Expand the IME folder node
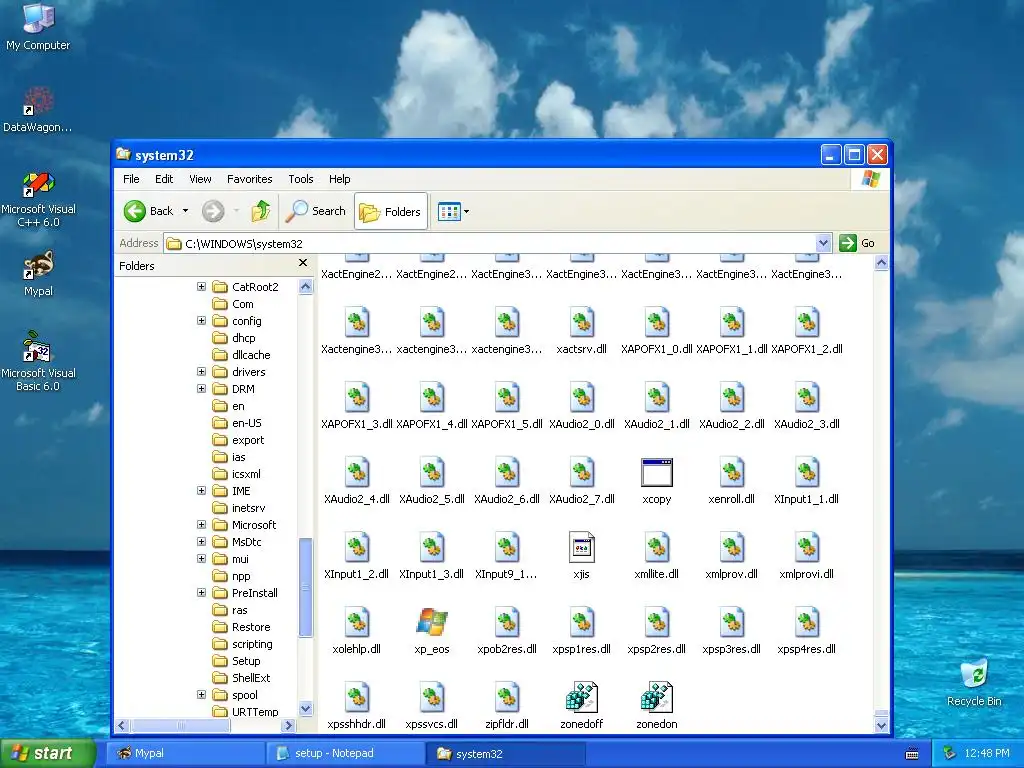This screenshot has height=768, width=1024. pyautogui.click(x=201, y=490)
